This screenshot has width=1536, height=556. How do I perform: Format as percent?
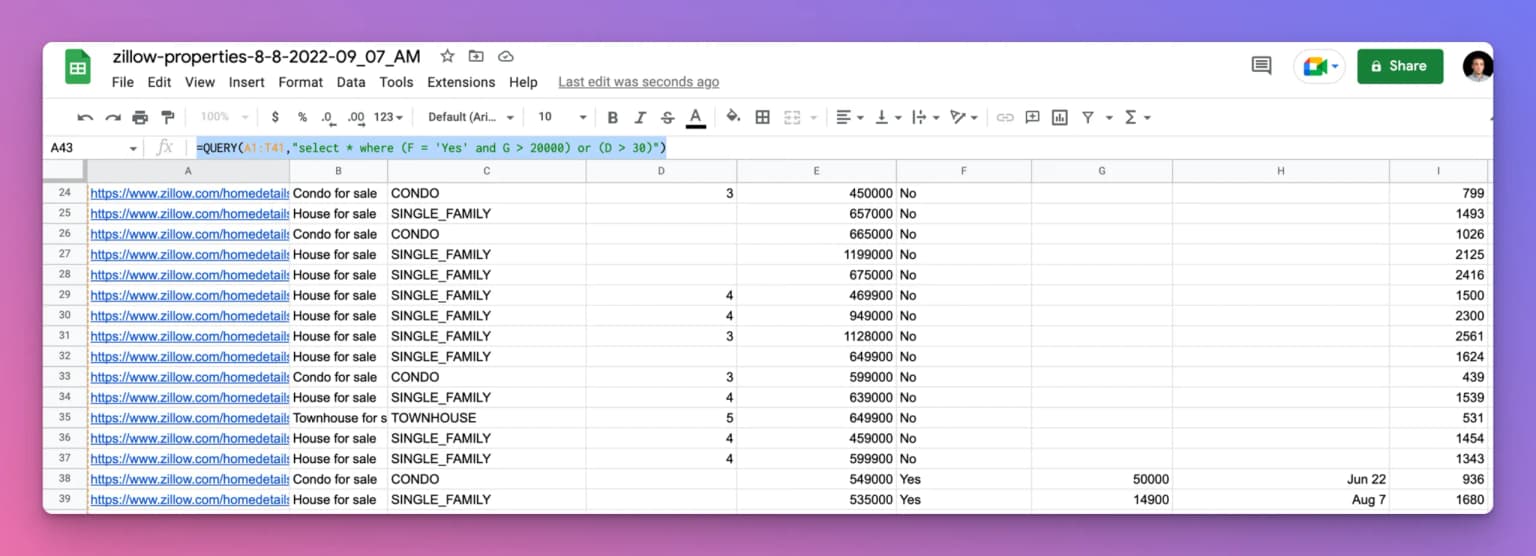click(302, 117)
